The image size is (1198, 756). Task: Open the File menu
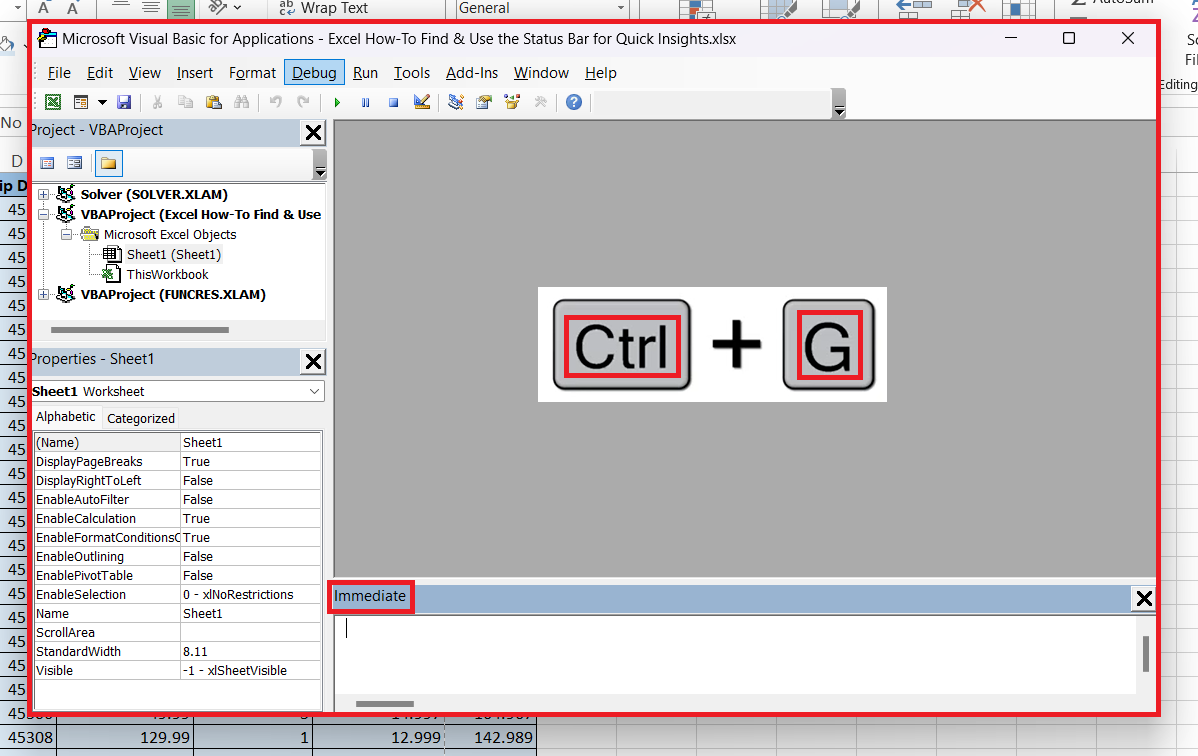59,73
